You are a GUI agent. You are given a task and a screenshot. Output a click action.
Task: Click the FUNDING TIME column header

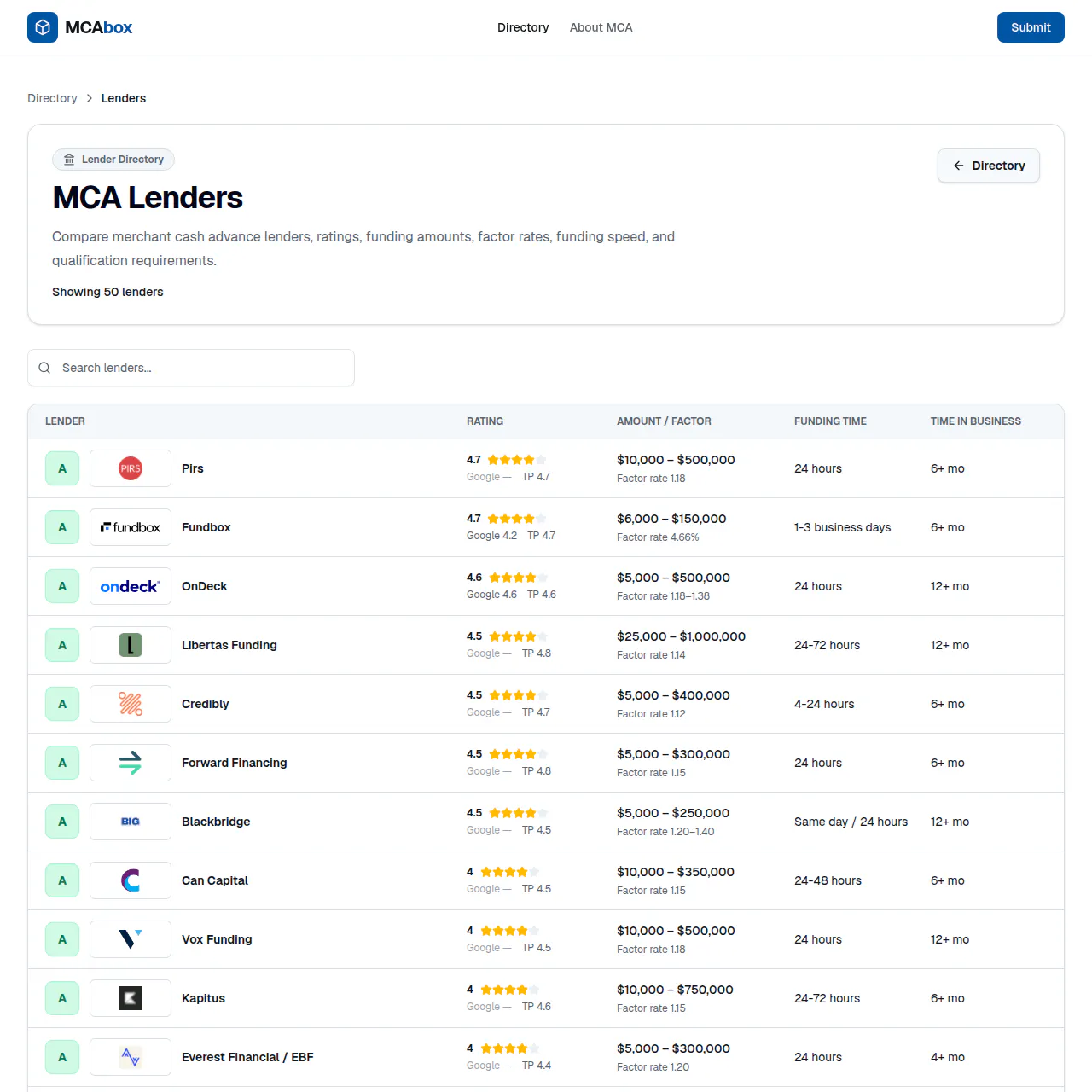[x=830, y=421]
